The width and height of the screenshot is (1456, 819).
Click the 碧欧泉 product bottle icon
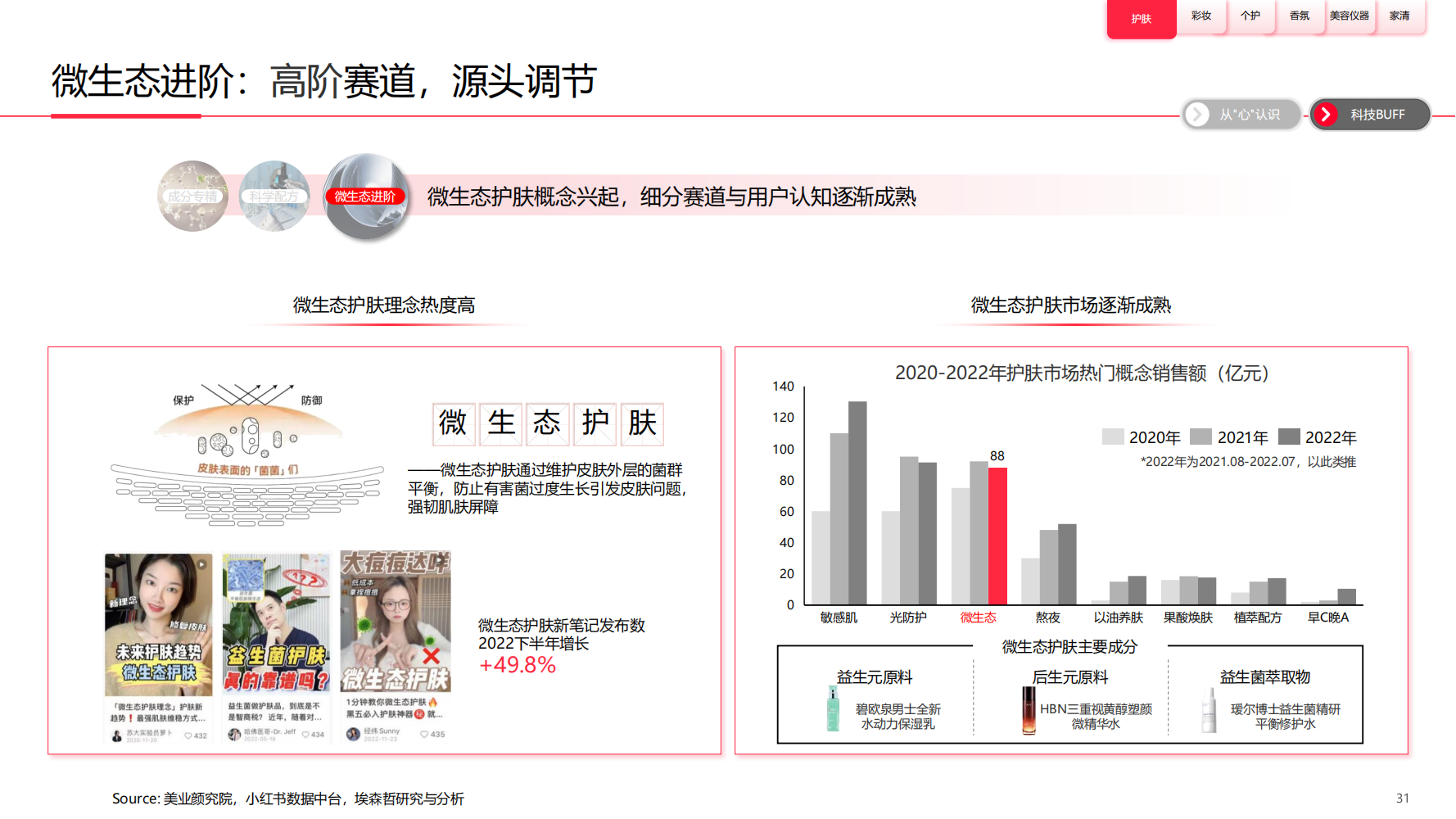(833, 709)
